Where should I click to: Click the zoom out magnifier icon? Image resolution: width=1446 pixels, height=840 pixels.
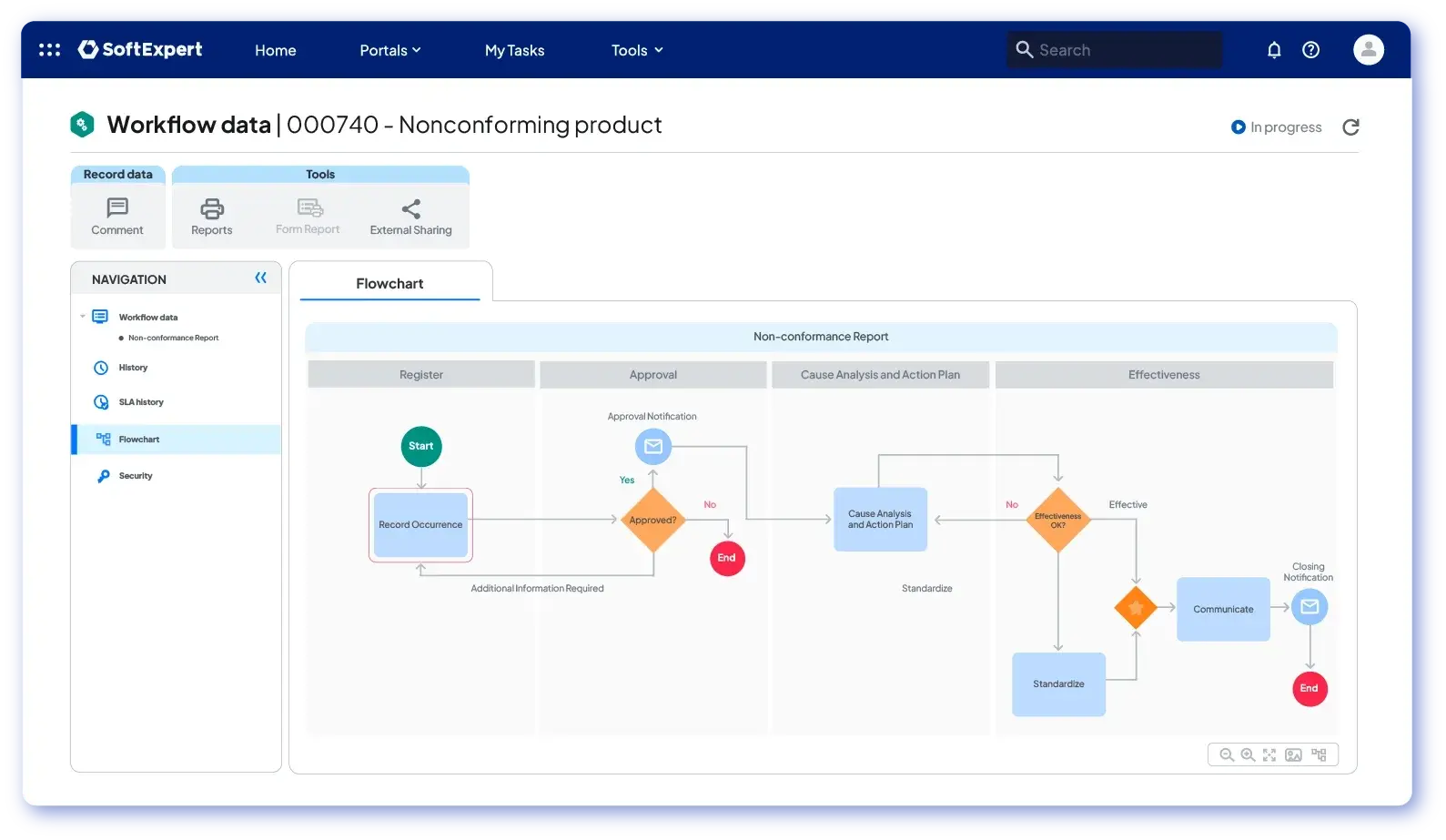tap(1227, 755)
